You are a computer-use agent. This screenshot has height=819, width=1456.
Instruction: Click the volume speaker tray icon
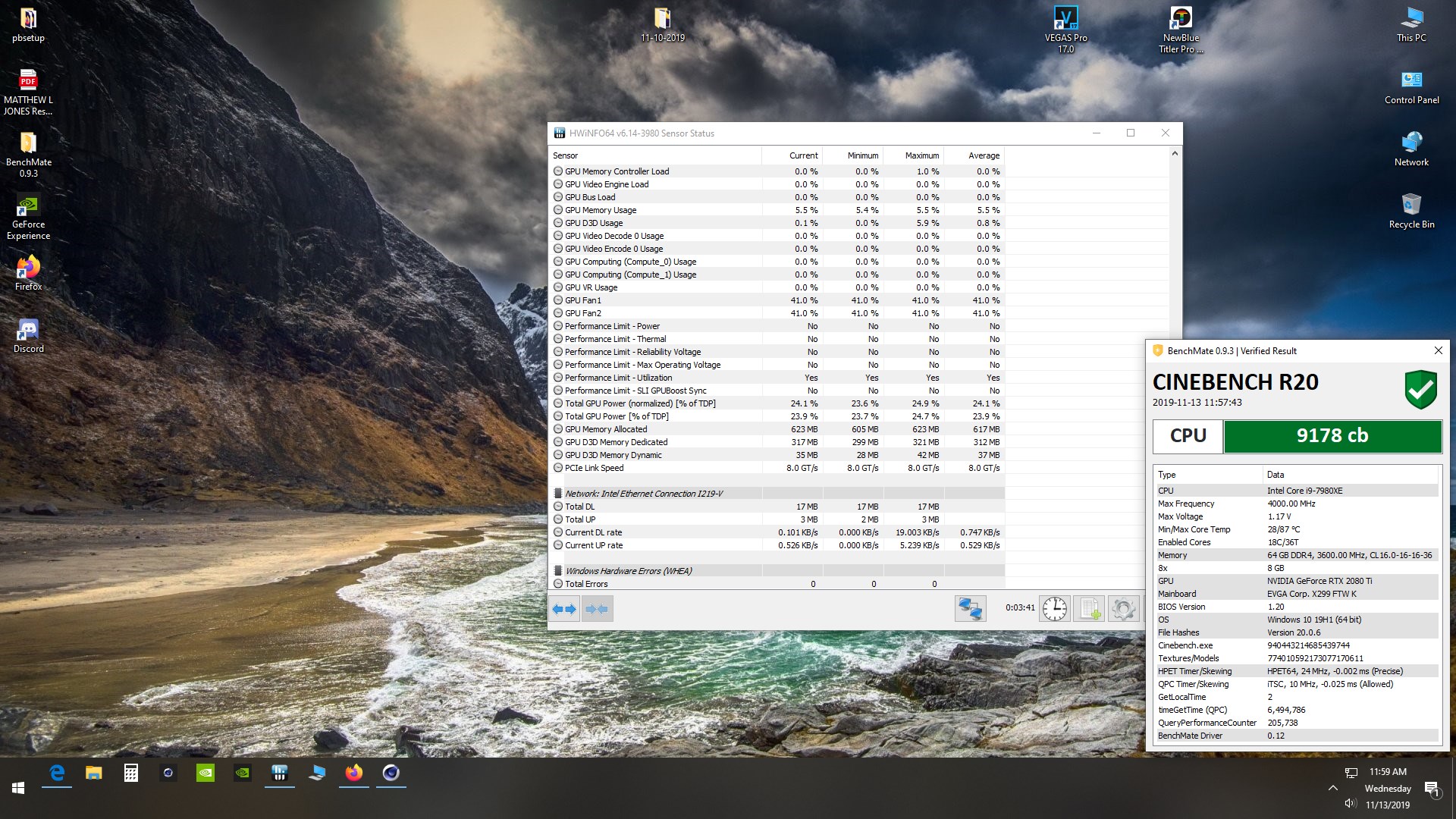click(x=1350, y=803)
